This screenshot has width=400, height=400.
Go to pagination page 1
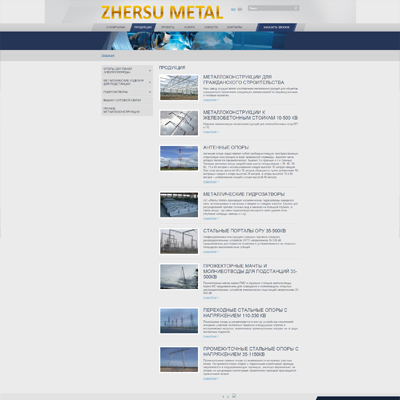(x=223, y=397)
